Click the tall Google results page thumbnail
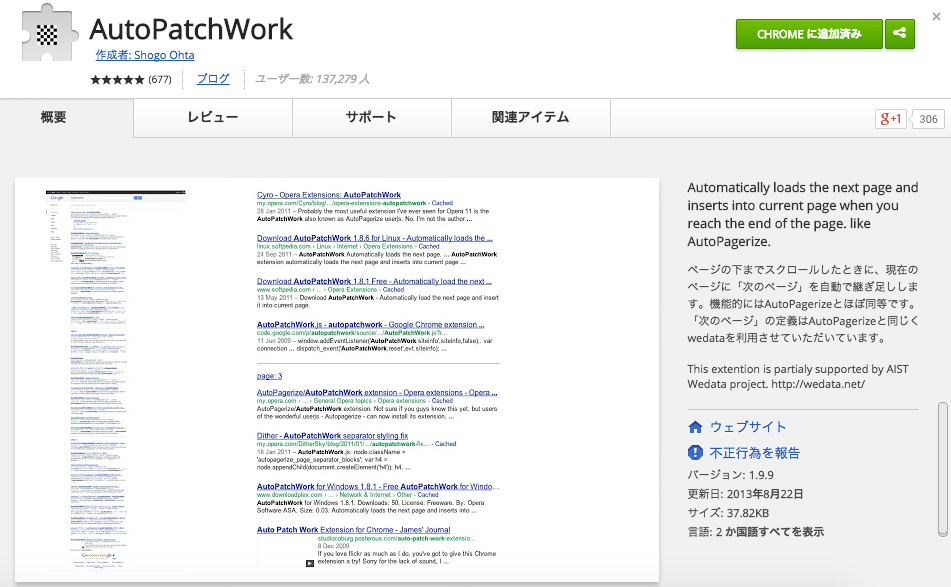 point(115,380)
